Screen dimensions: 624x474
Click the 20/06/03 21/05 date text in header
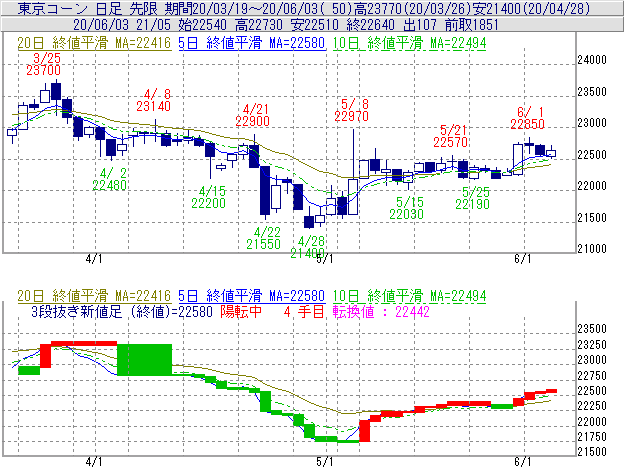(x=122, y=25)
